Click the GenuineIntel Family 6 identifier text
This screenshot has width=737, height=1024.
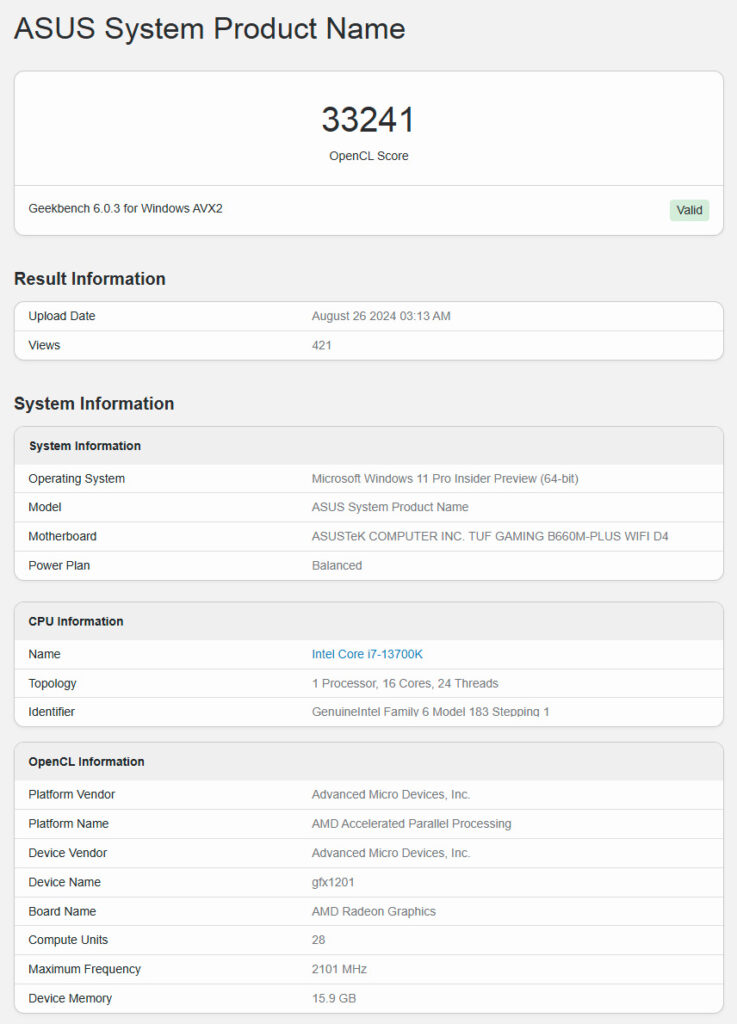430,711
